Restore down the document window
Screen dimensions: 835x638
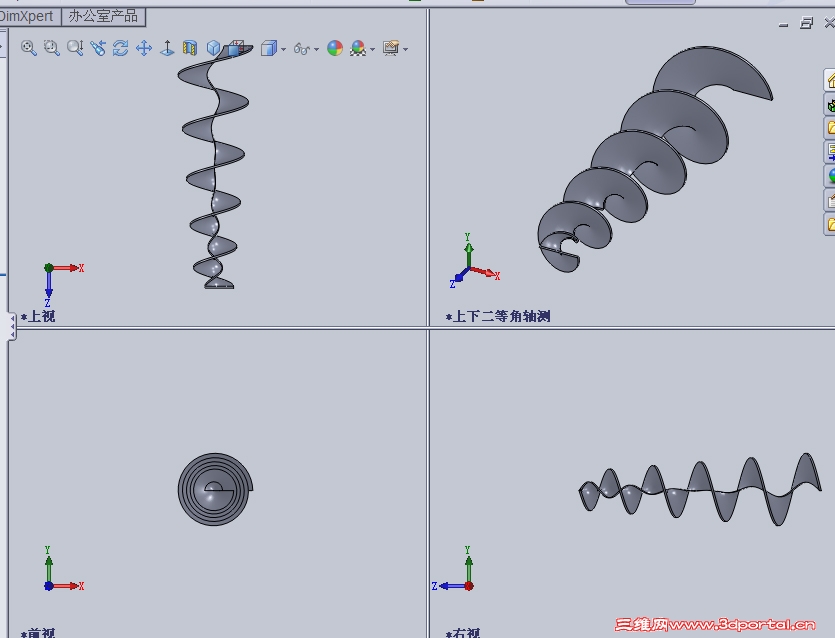806,23
